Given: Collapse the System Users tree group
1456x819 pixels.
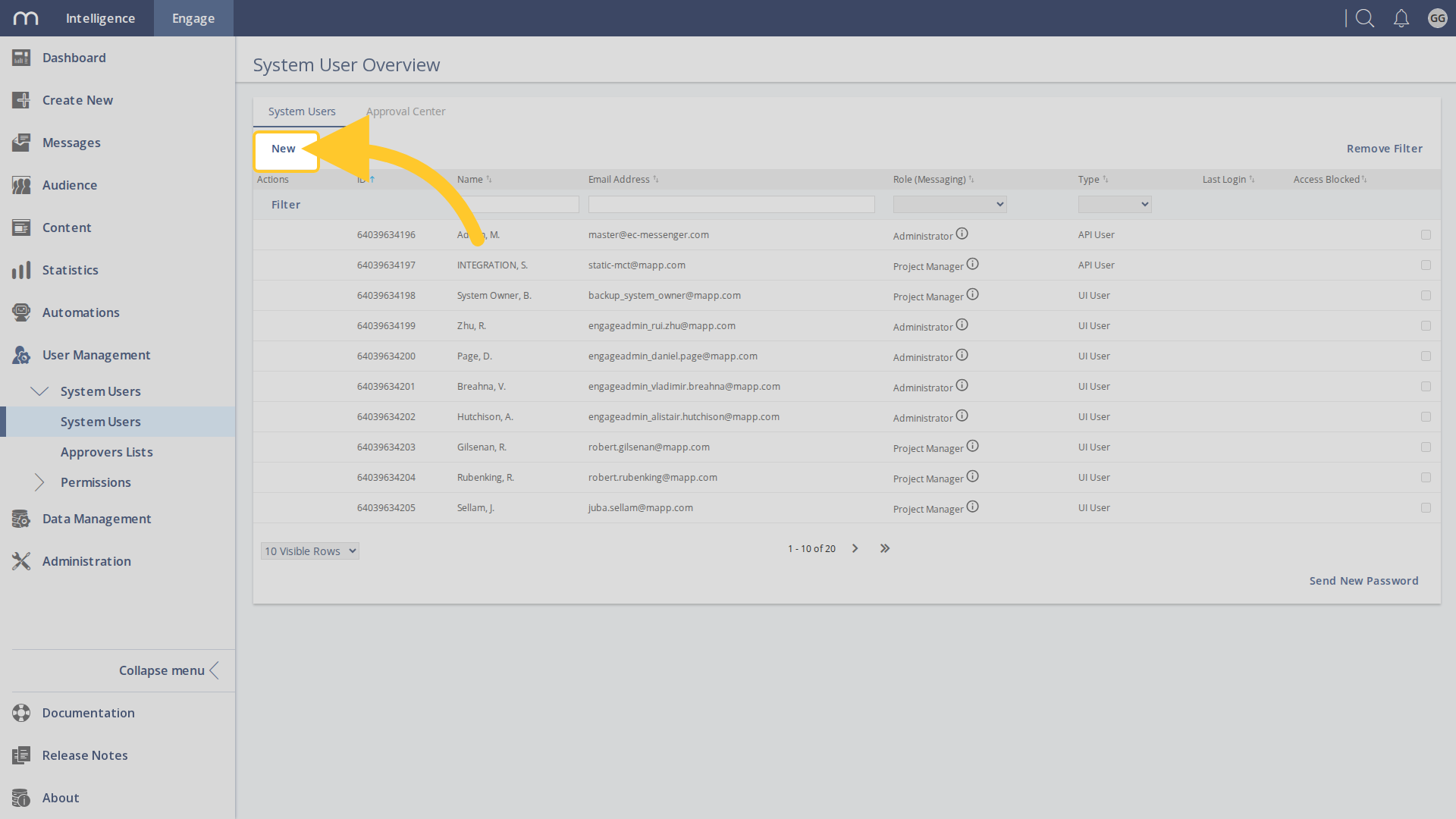Looking at the screenshot, I should tap(39, 391).
